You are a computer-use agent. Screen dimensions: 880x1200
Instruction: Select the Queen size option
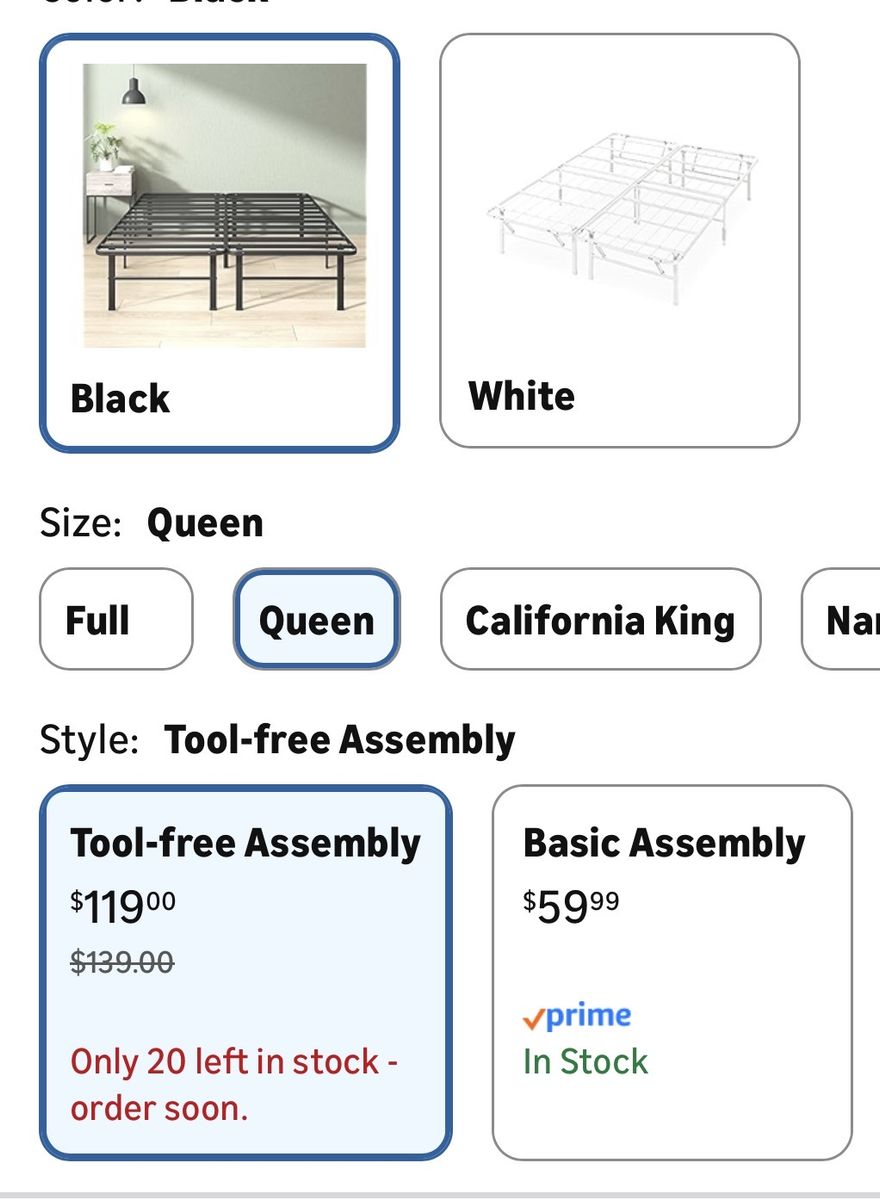point(316,620)
